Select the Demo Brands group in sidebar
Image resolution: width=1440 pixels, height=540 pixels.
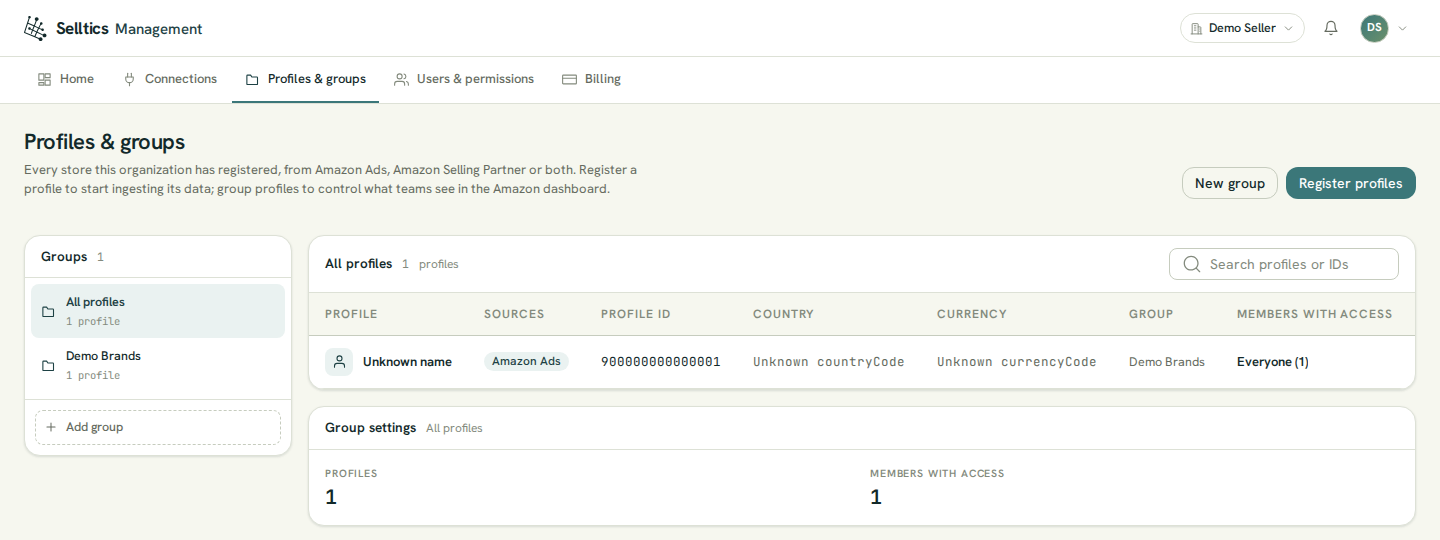(x=158, y=365)
